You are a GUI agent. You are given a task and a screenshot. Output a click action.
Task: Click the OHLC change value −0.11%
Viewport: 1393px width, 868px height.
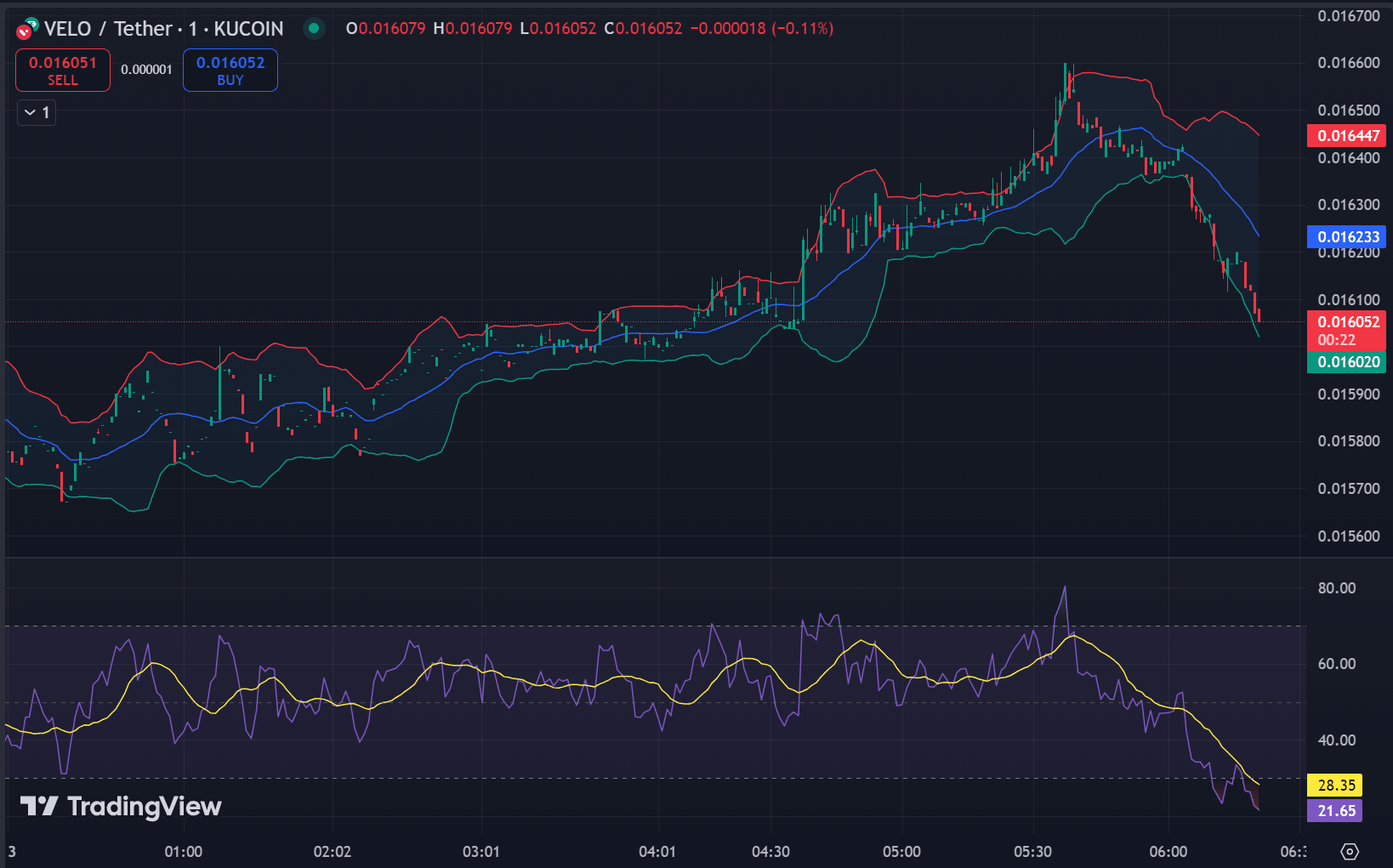803,29
